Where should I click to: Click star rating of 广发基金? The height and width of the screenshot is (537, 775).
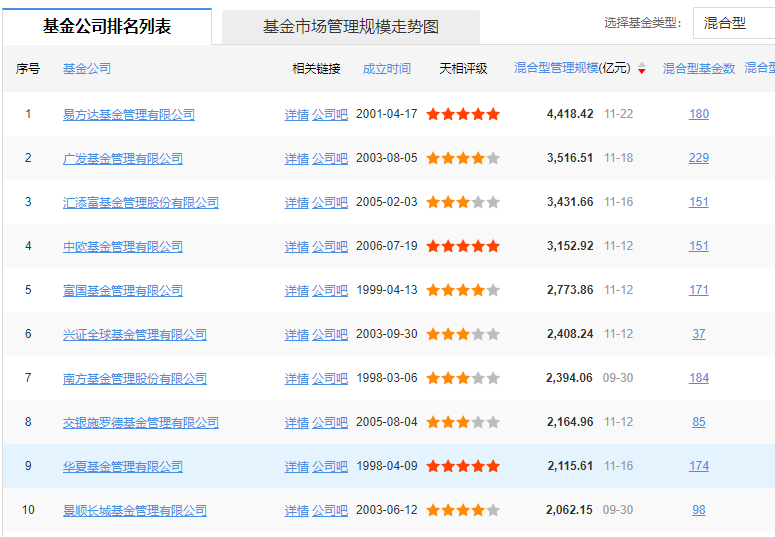tap(463, 158)
